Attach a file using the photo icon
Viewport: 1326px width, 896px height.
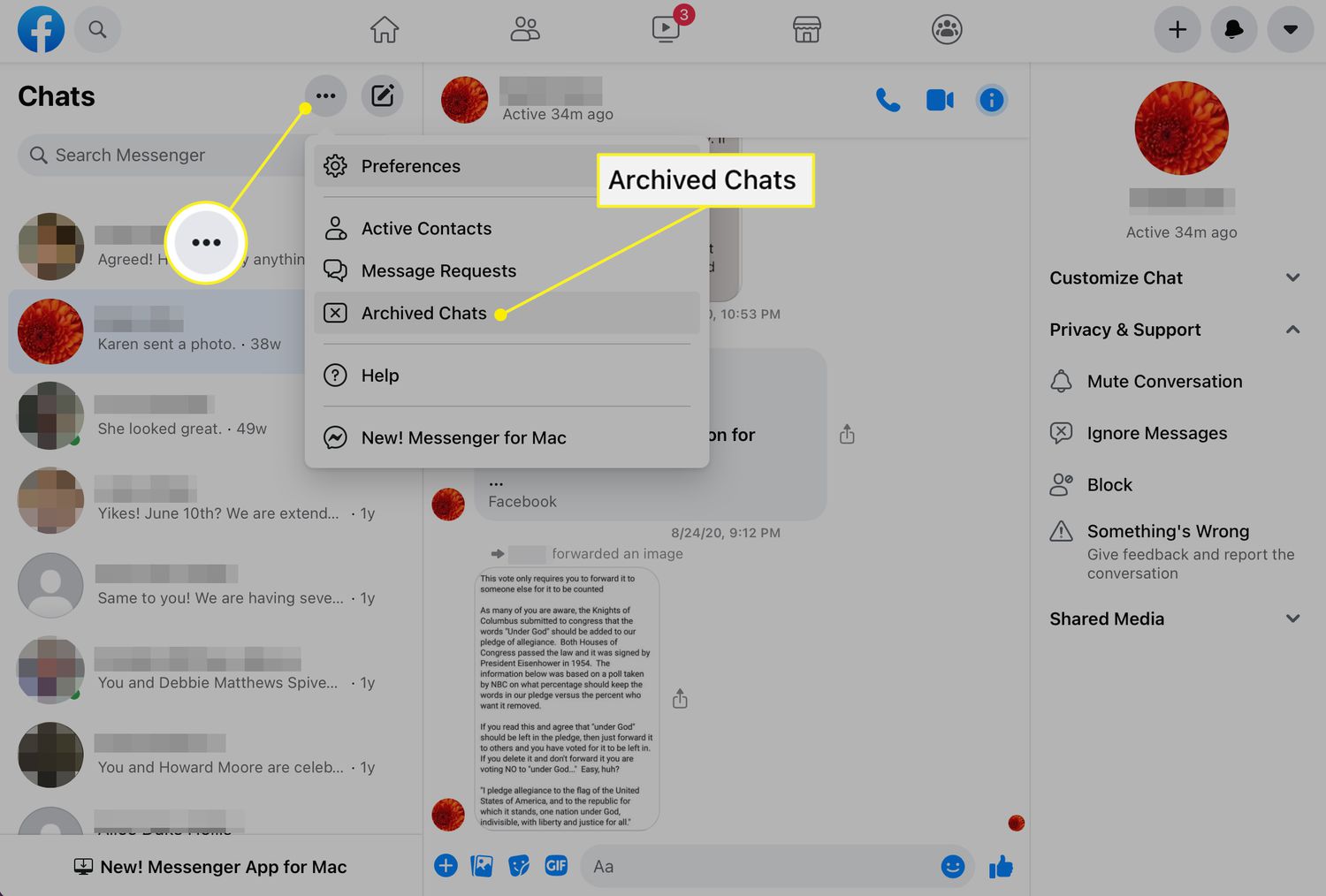tap(483, 866)
